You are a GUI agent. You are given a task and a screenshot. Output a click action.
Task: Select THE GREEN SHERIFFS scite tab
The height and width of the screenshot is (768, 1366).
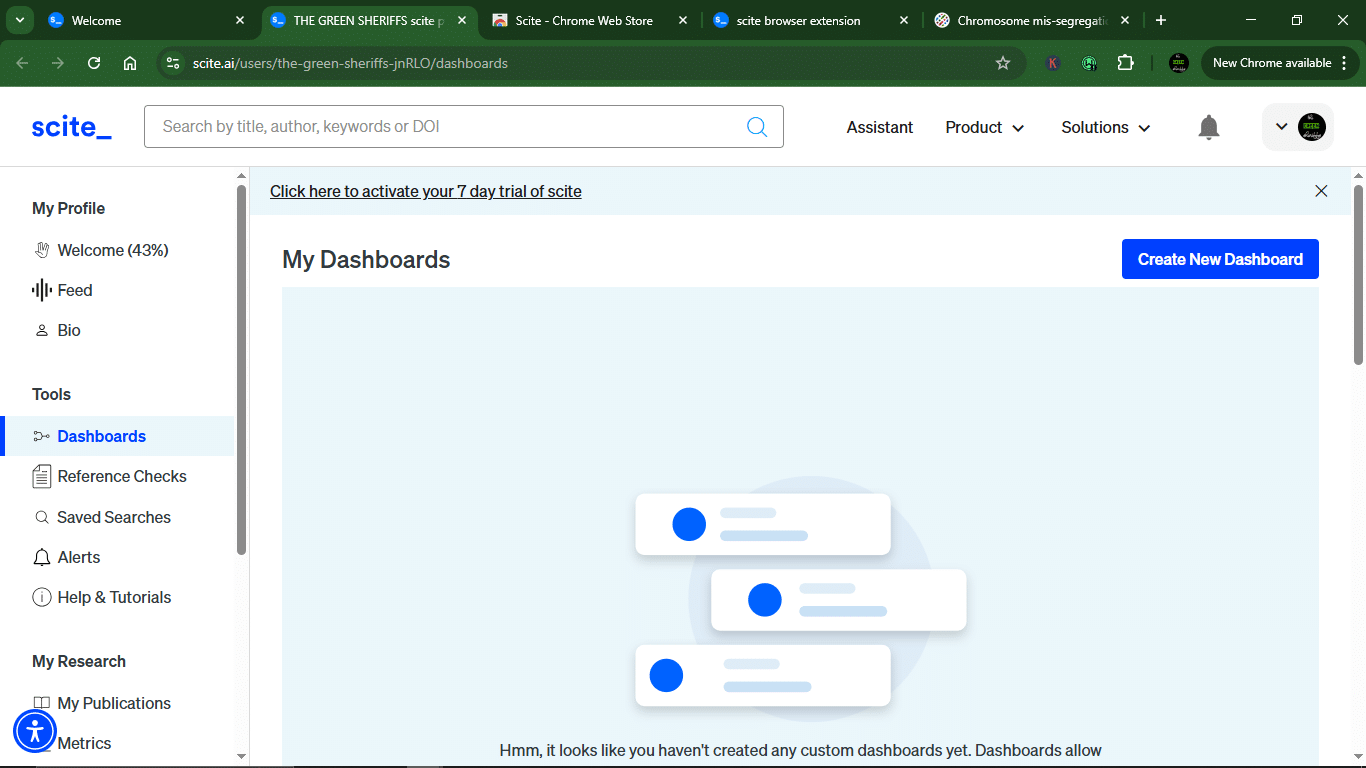[x=368, y=20]
